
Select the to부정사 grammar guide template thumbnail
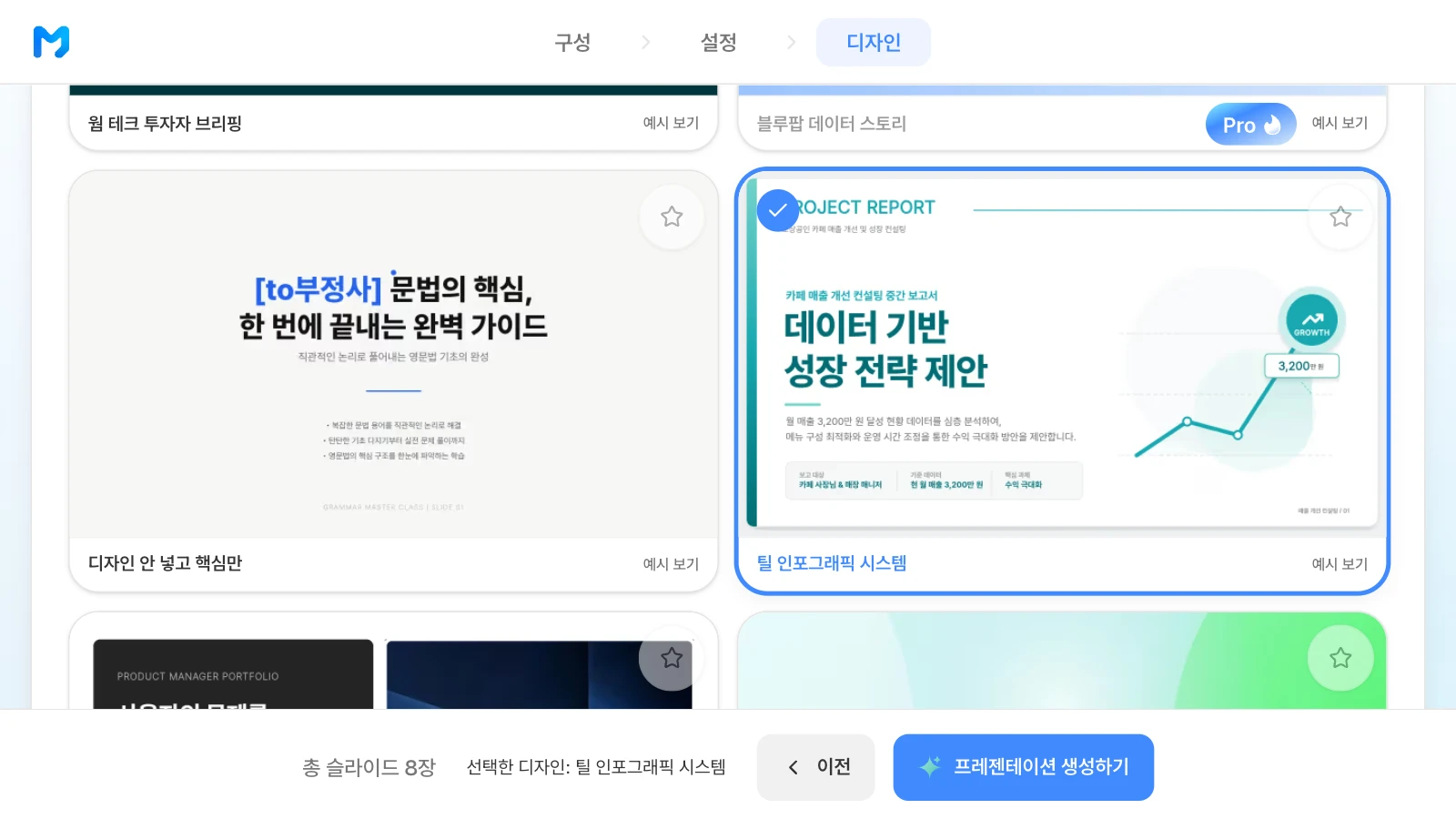[393, 354]
